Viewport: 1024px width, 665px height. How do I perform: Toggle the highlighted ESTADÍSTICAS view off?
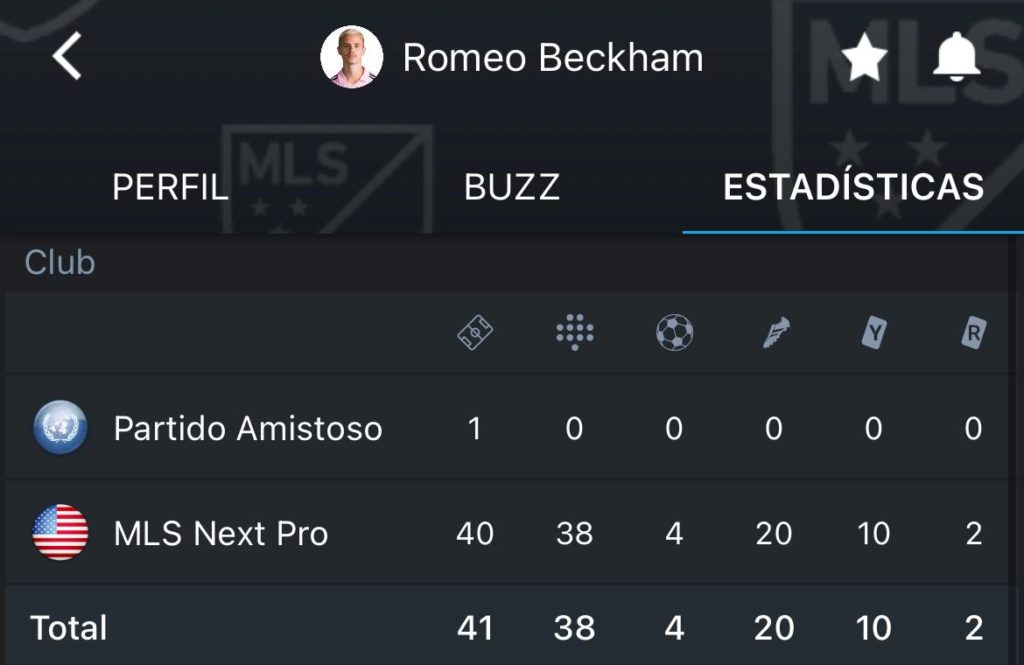click(853, 186)
